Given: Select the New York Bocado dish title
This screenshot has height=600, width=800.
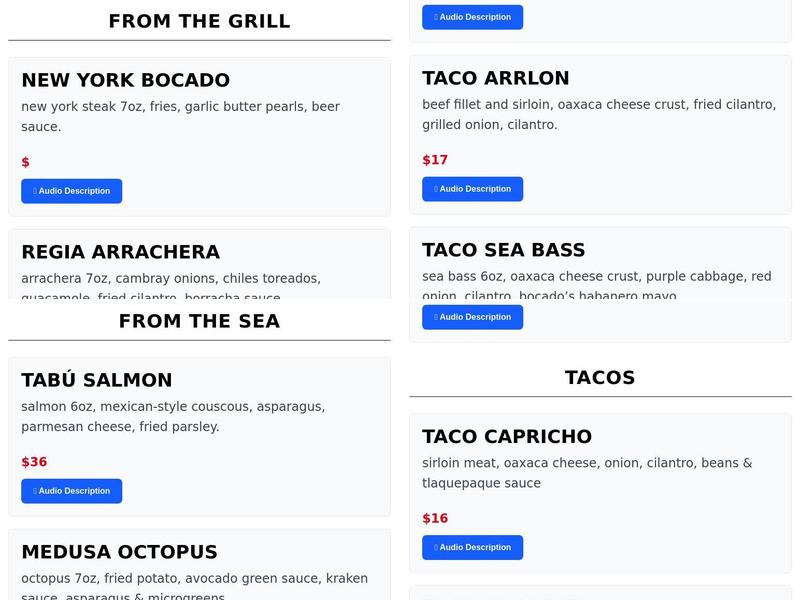Looking at the screenshot, I should click(125, 80).
